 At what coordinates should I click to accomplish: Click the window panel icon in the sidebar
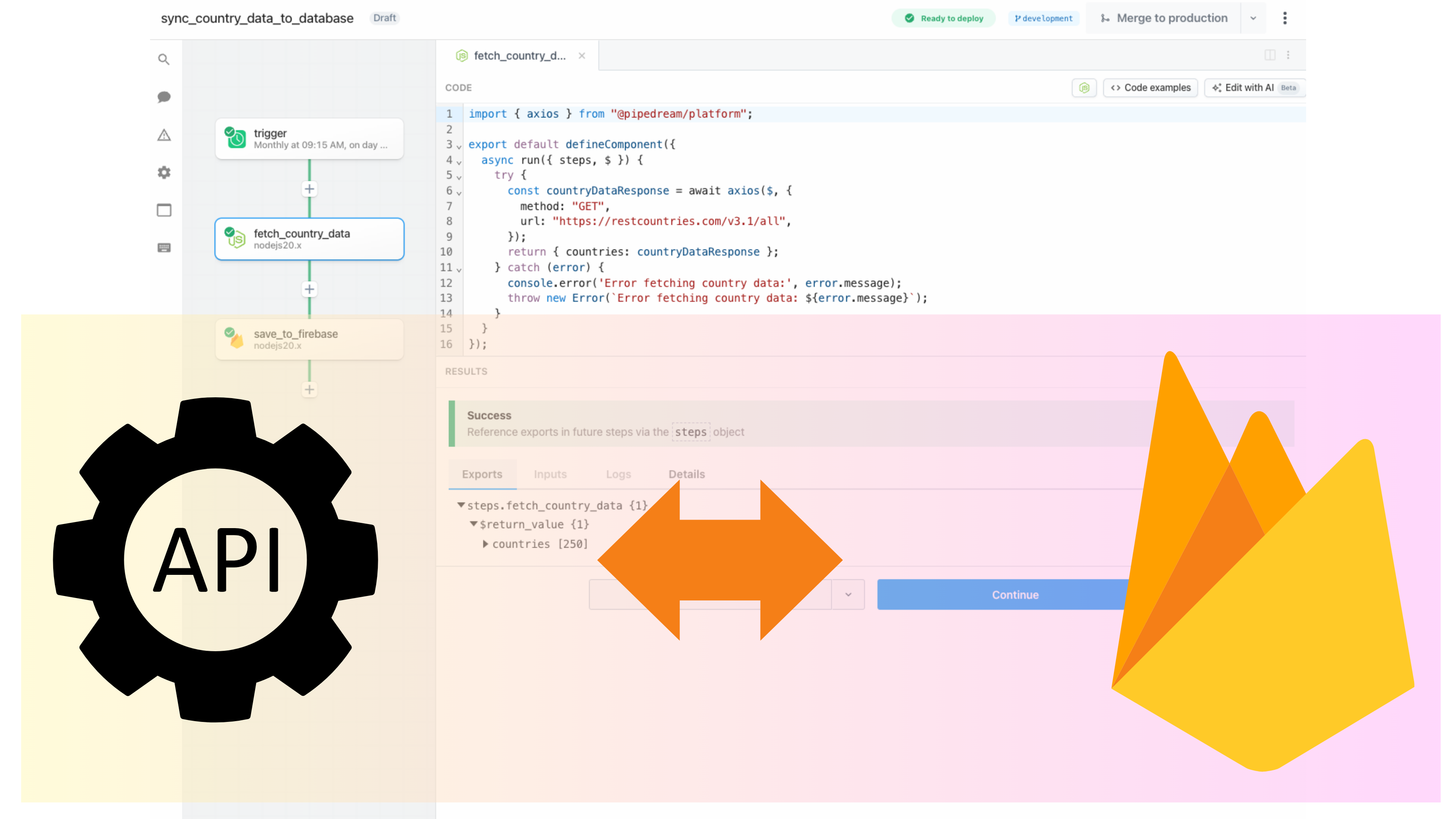click(164, 210)
